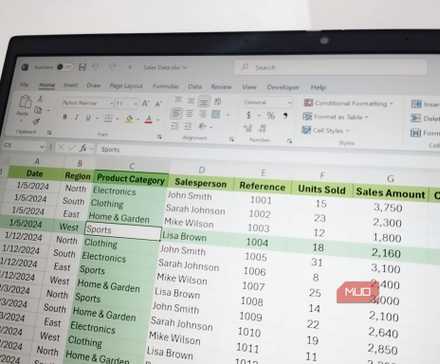Open the Number group dialog launcher
The image size is (440, 364).
[290, 141]
